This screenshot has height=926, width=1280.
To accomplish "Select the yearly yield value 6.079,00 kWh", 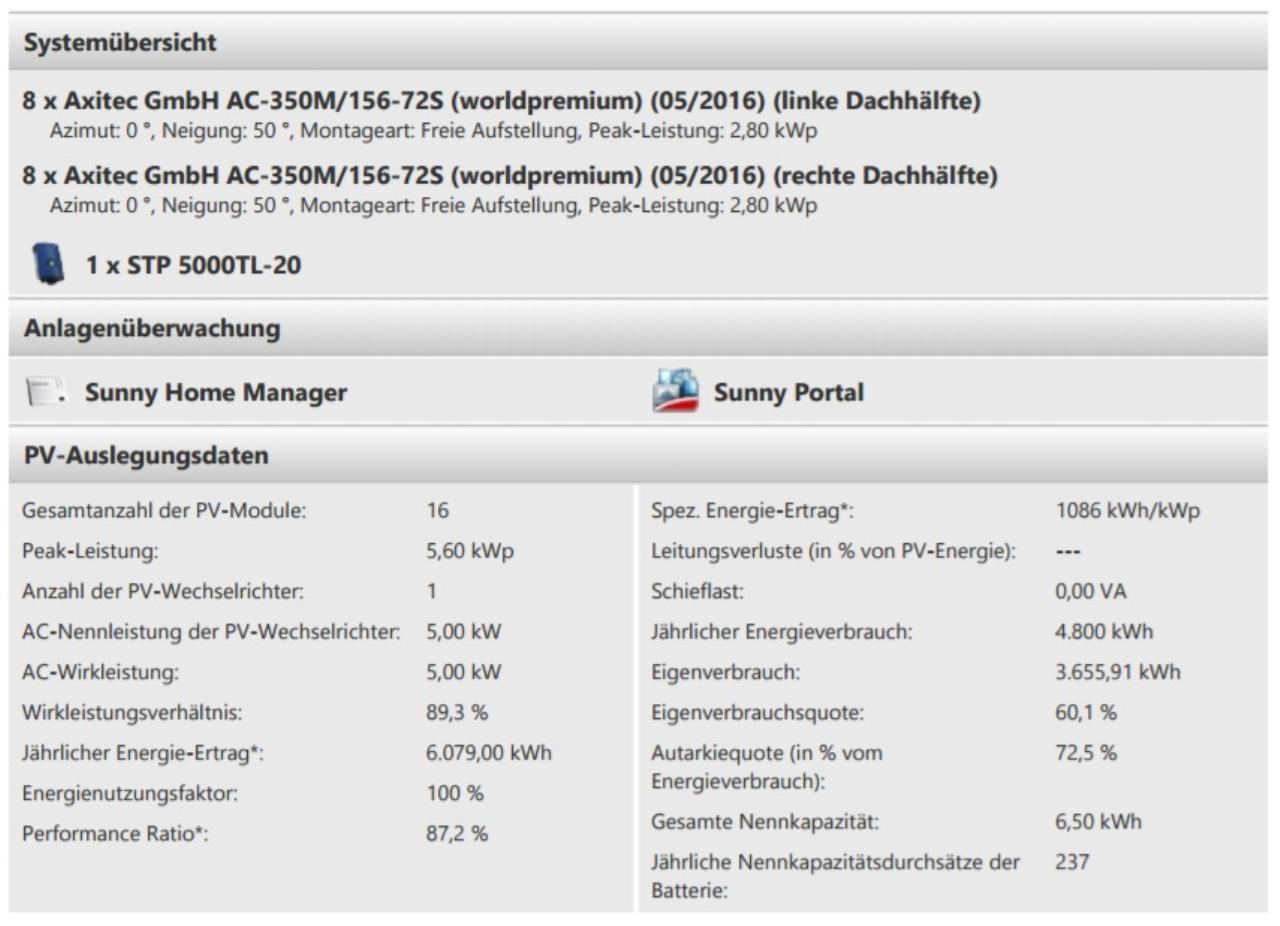I will pyautogui.click(x=488, y=754).
